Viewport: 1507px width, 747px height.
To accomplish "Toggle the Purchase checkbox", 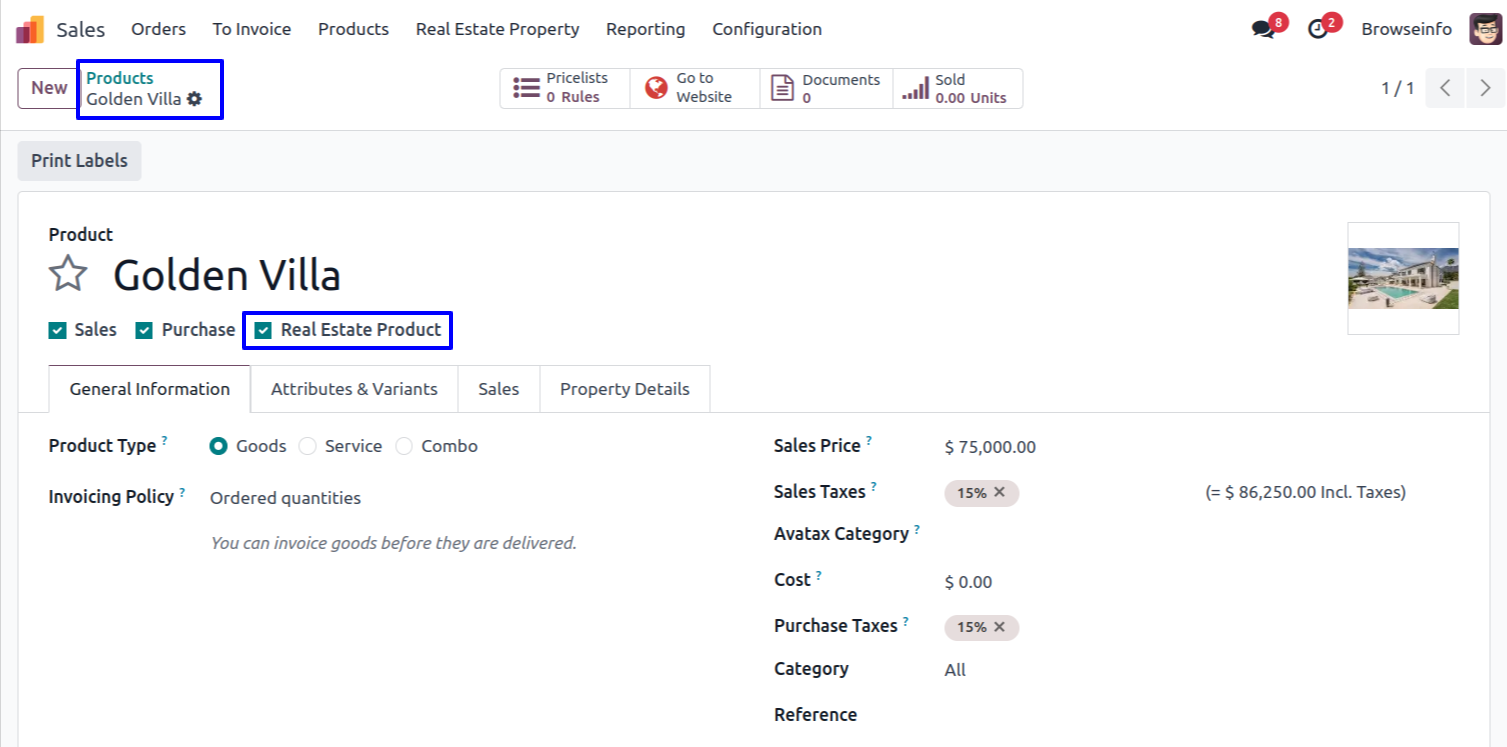I will (x=145, y=330).
